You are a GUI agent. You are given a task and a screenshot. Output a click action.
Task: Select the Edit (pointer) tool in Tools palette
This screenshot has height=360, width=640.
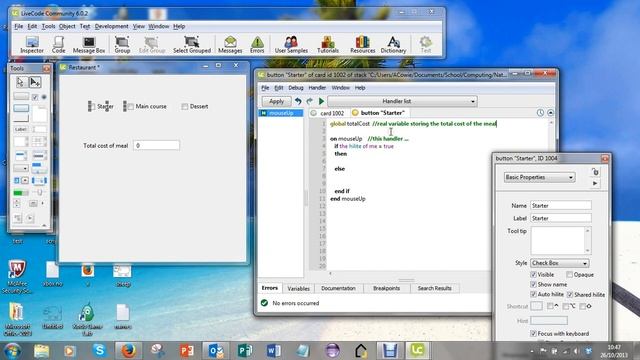point(35,82)
